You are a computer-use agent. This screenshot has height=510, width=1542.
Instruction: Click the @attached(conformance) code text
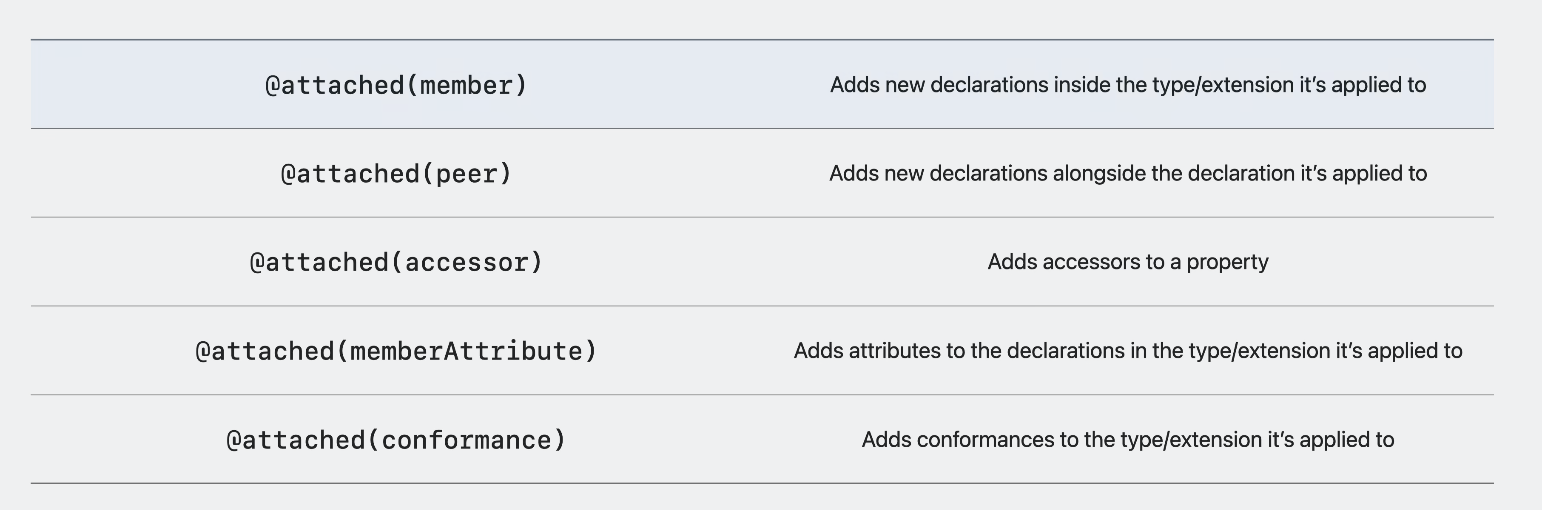396,440
